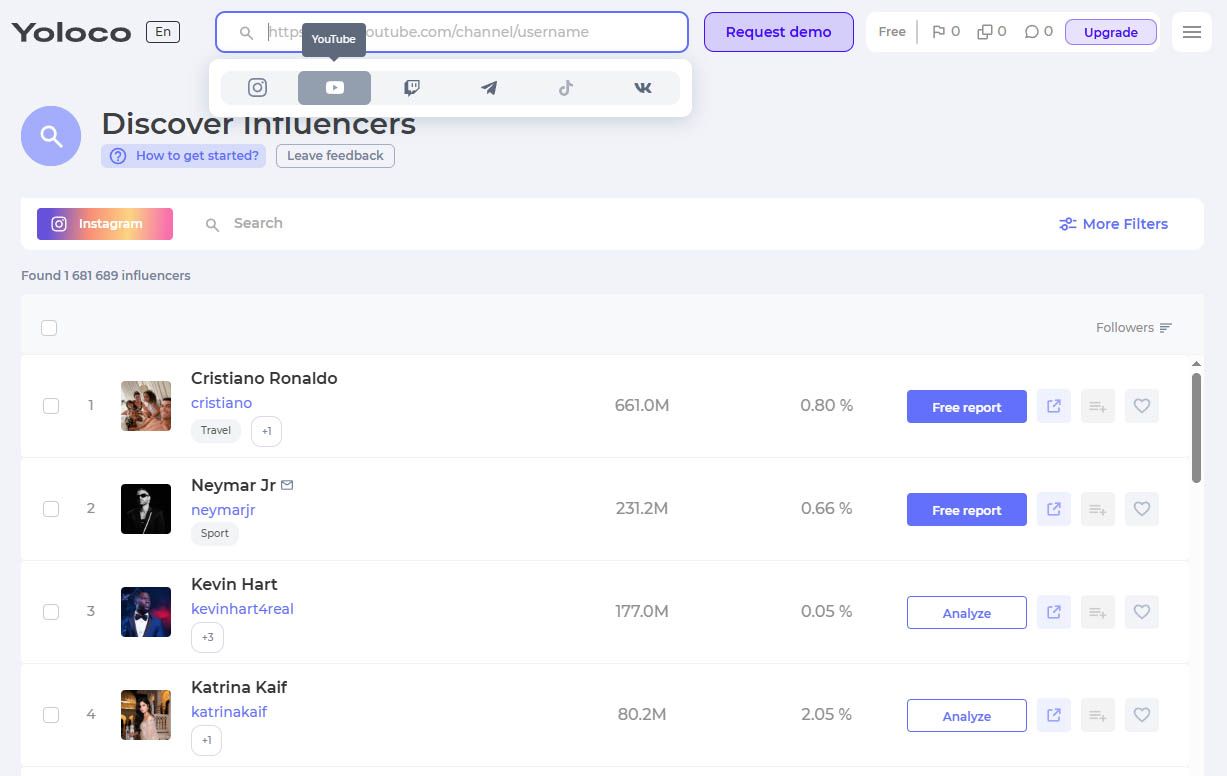
Task: Select Instagram platform icon in search dropdown
Action: 257,87
